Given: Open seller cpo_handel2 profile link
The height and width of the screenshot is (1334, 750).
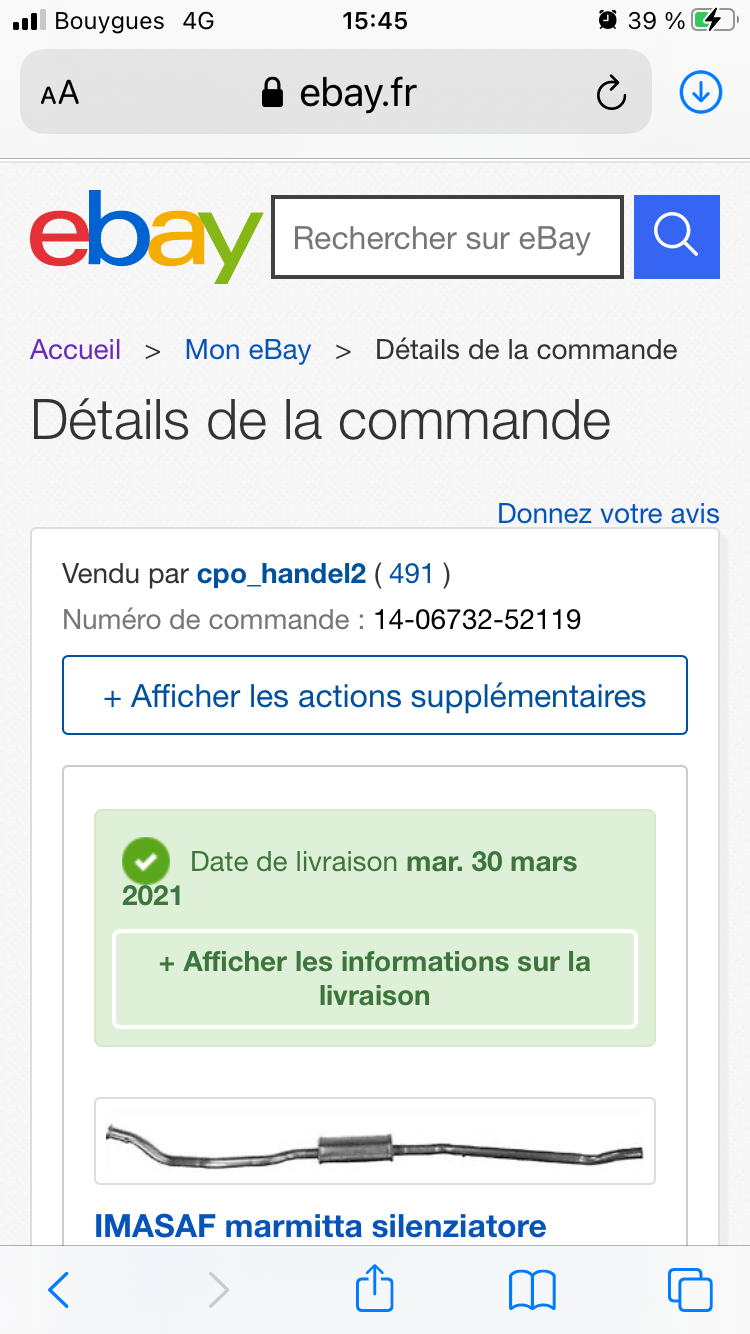Looking at the screenshot, I should (280, 574).
